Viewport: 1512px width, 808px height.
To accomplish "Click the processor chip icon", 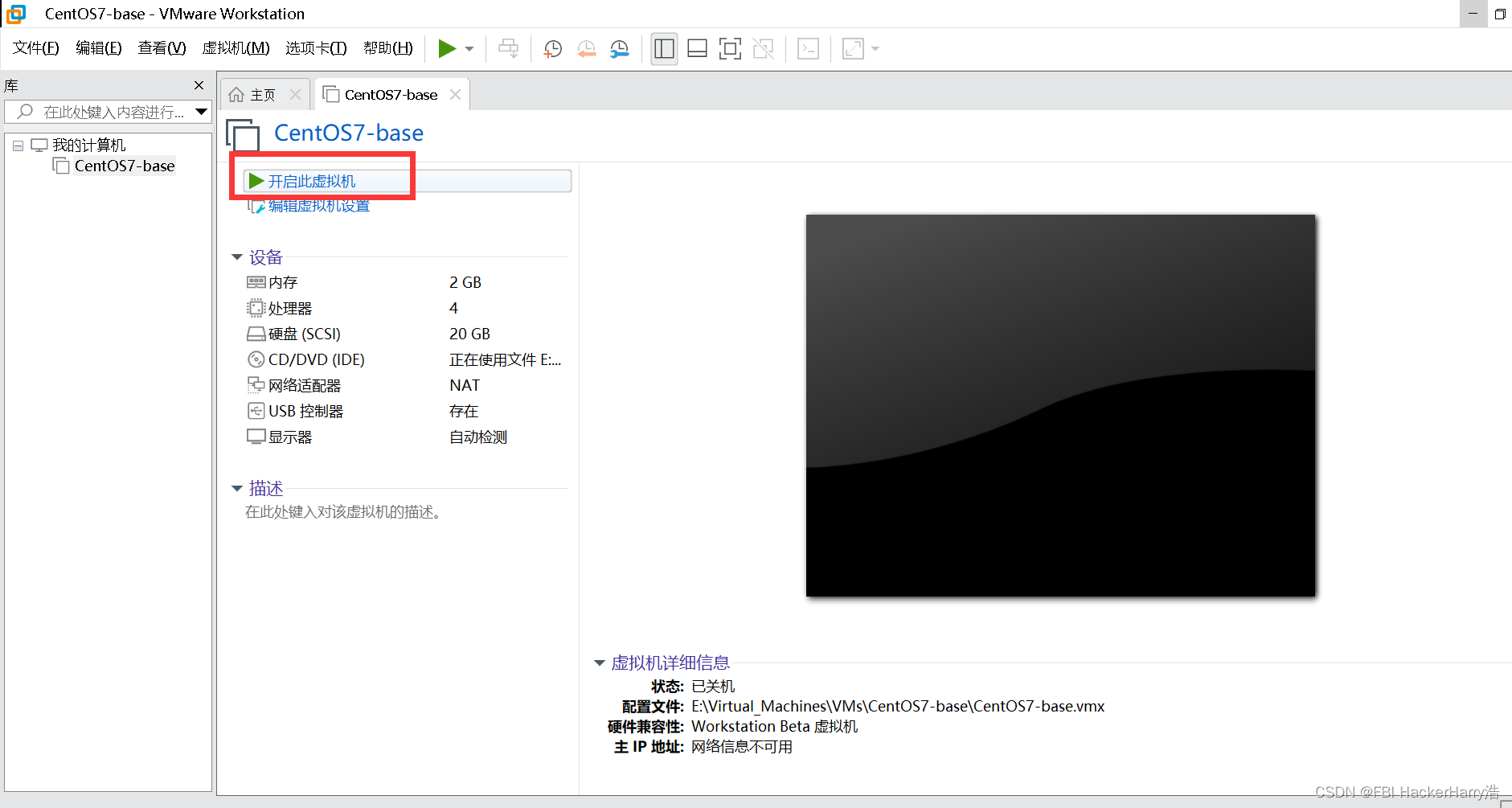I will click(256, 308).
